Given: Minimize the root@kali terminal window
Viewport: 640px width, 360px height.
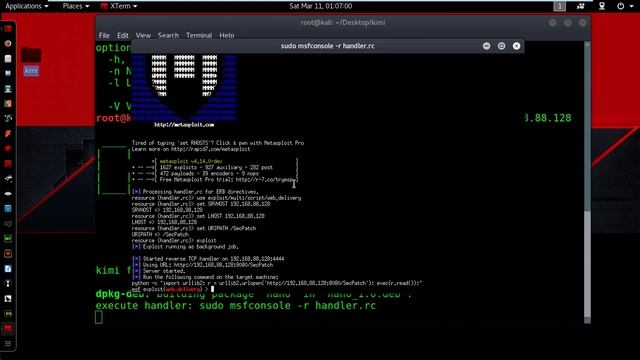Looking at the screenshot, I should pyautogui.click(x=553, y=23).
